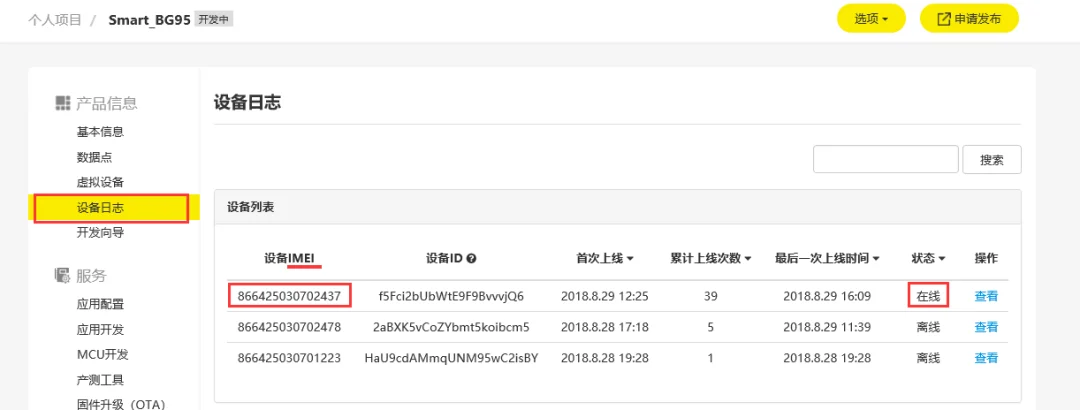Click device ID 2aBXK5vCoZYbmt5koibcm5
Screen dimensions: 1080x410
tap(451, 327)
